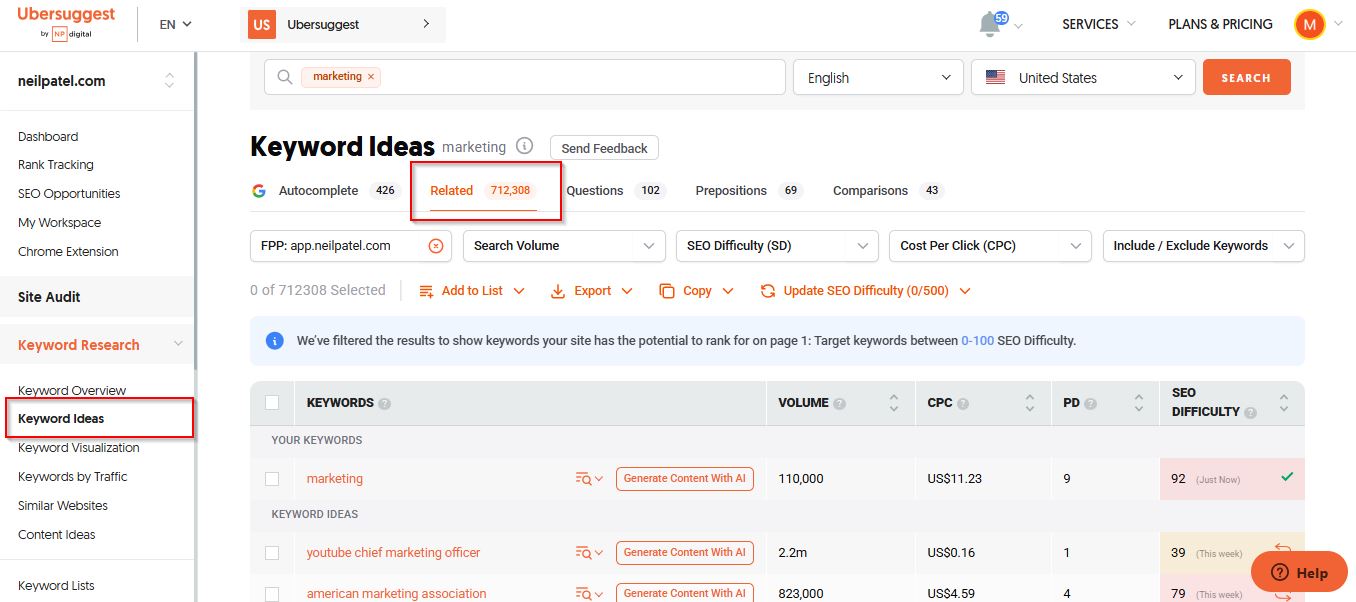Click the help icon beside KEYWORDS header
Image resolution: width=1356 pixels, height=602 pixels.
click(x=385, y=403)
